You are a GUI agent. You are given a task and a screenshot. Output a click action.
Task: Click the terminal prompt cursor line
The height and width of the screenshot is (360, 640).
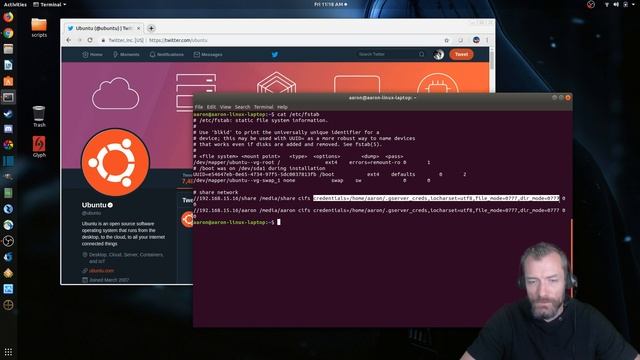pos(237,222)
